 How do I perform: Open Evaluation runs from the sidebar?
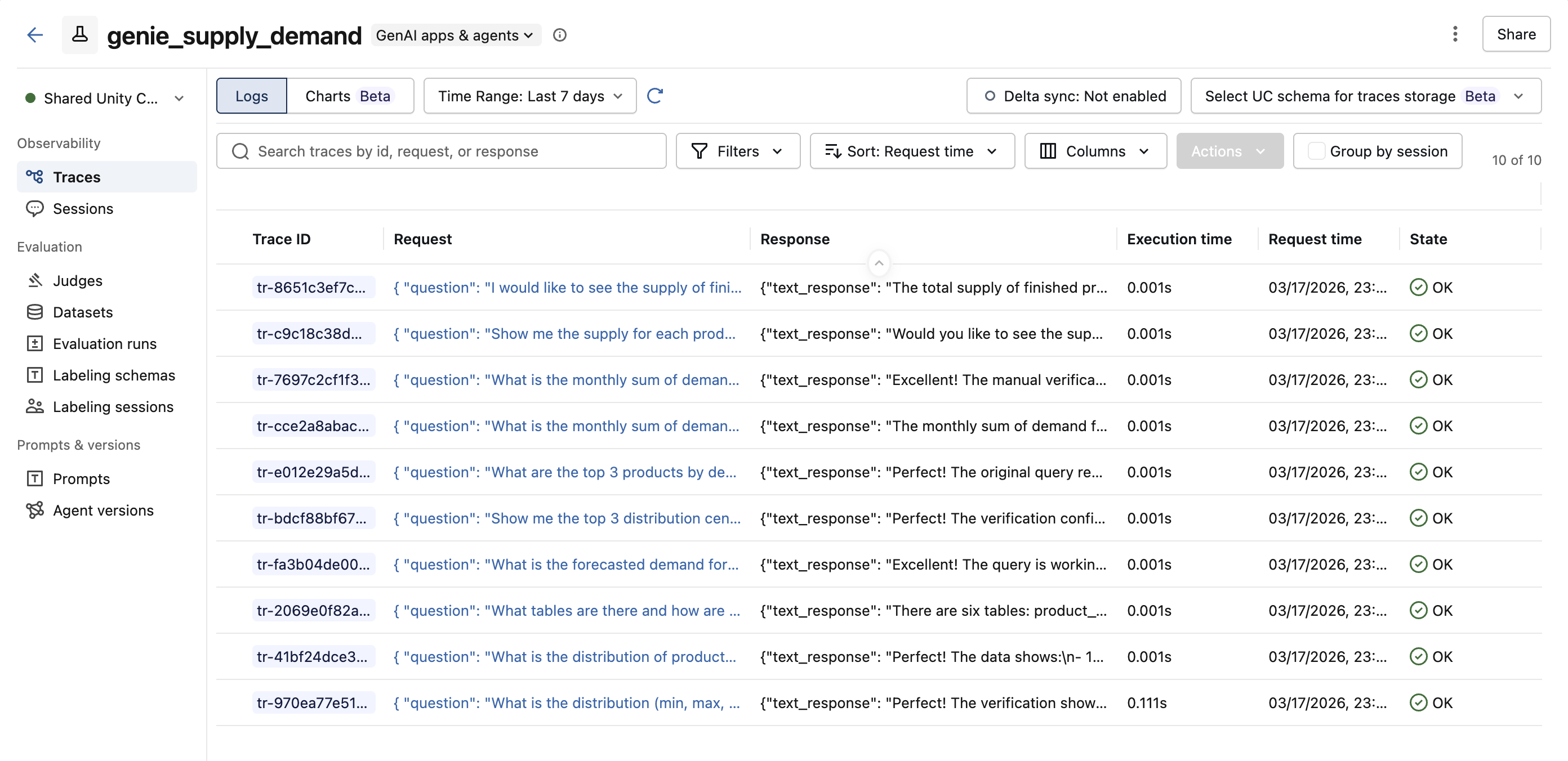pos(105,343)
